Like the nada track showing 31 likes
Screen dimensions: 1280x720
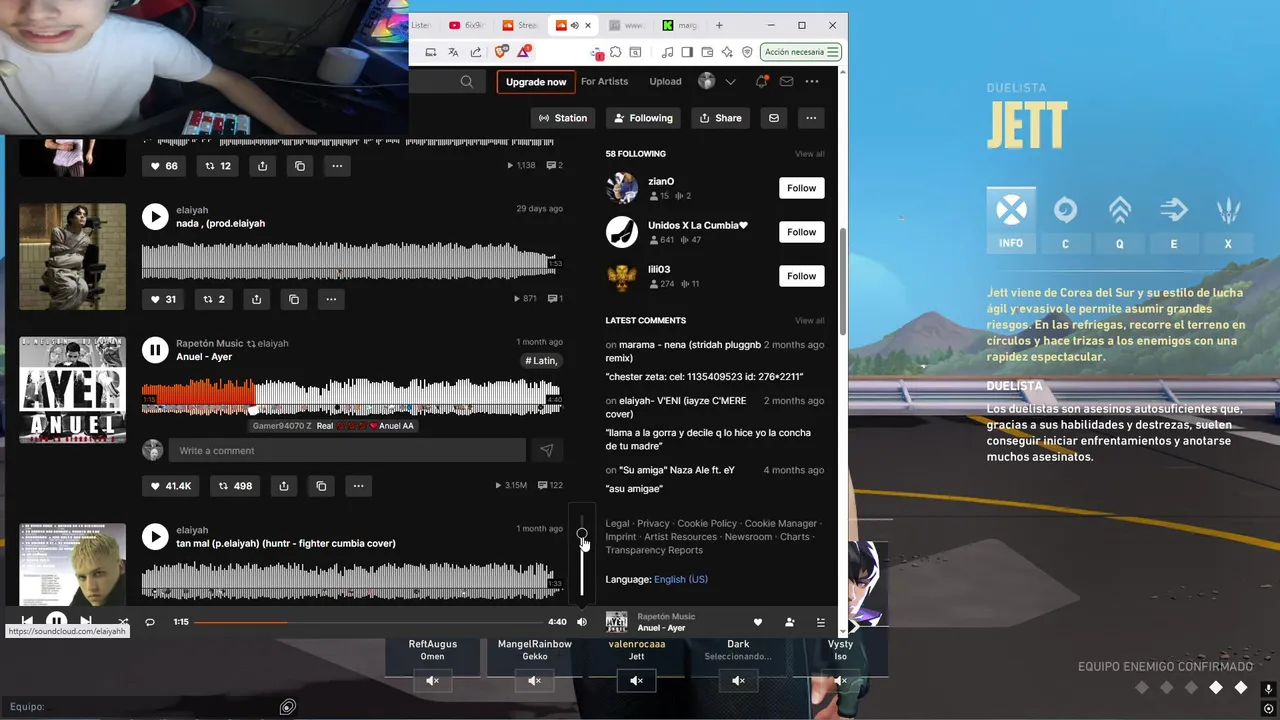pos(163,299)
